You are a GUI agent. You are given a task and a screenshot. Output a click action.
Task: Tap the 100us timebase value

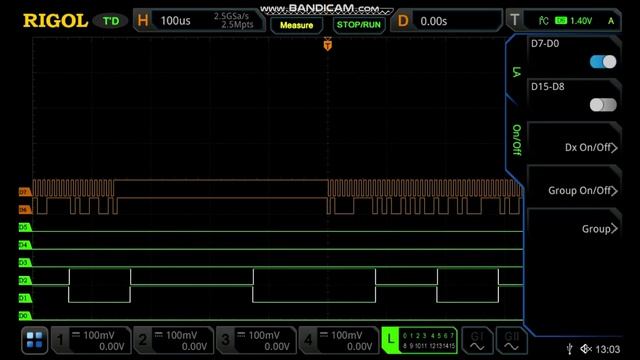tap(176, 21)
